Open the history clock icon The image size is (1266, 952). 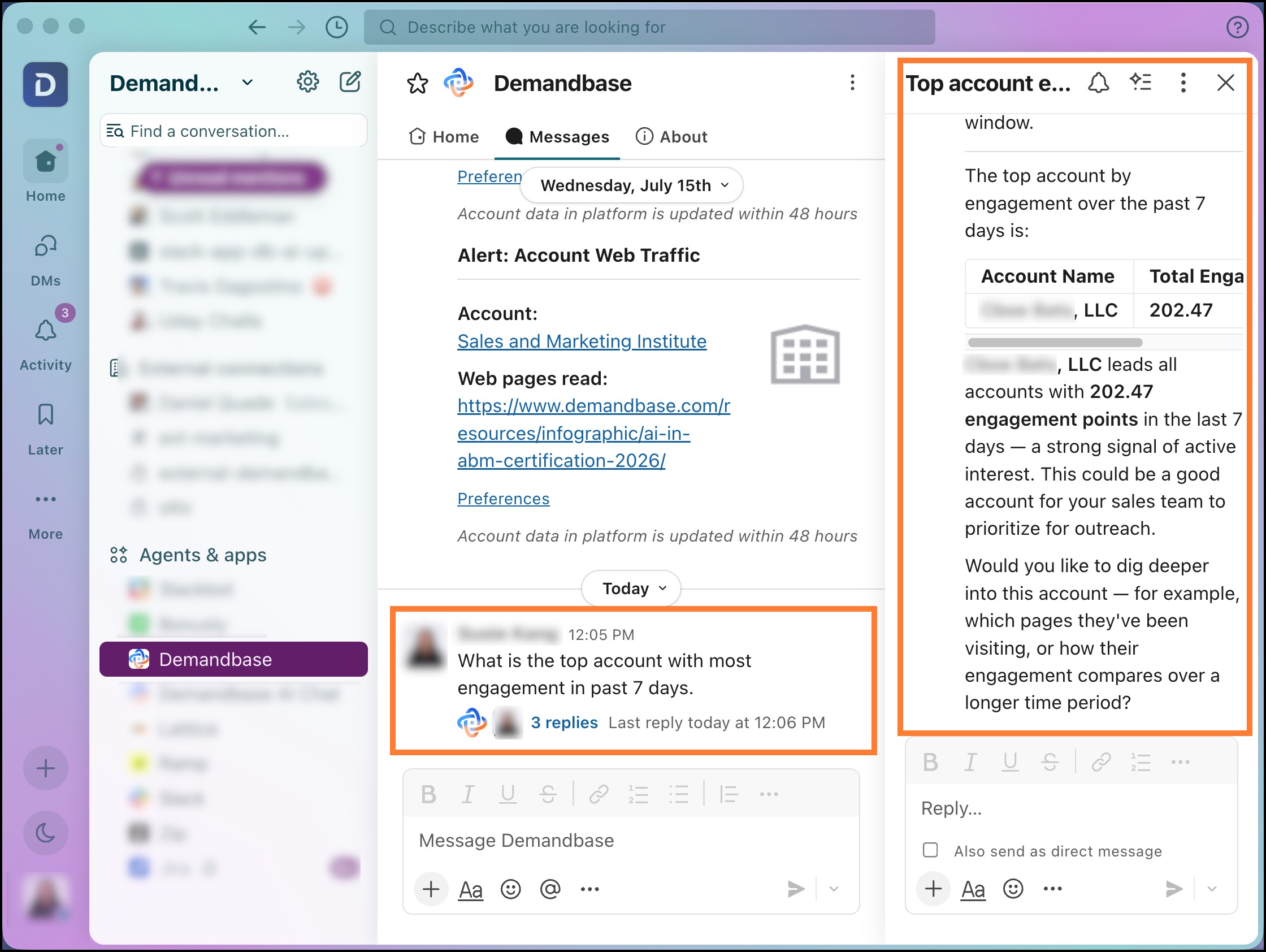click(x=336, y=27)
